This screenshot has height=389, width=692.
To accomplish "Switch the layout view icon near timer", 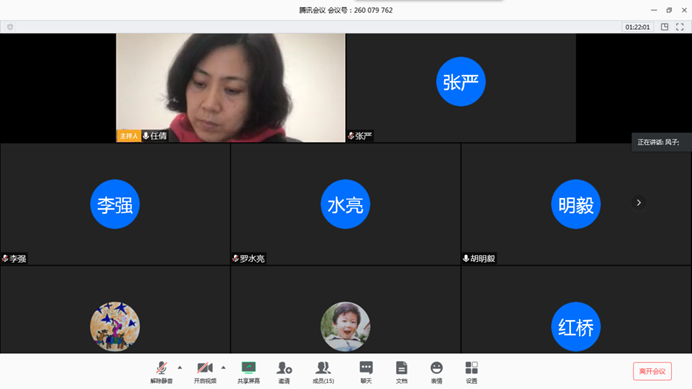I will click(665, 27).
